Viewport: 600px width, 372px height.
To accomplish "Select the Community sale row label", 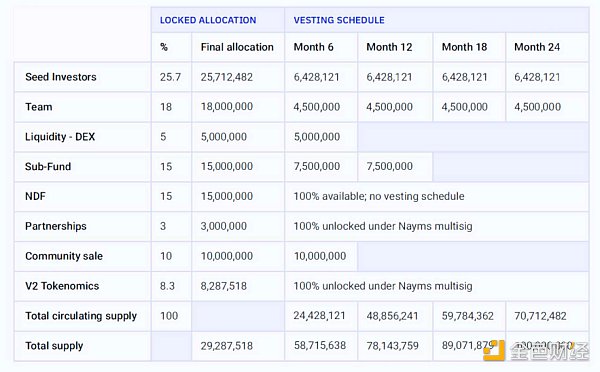I will click(x=64, y=256).
